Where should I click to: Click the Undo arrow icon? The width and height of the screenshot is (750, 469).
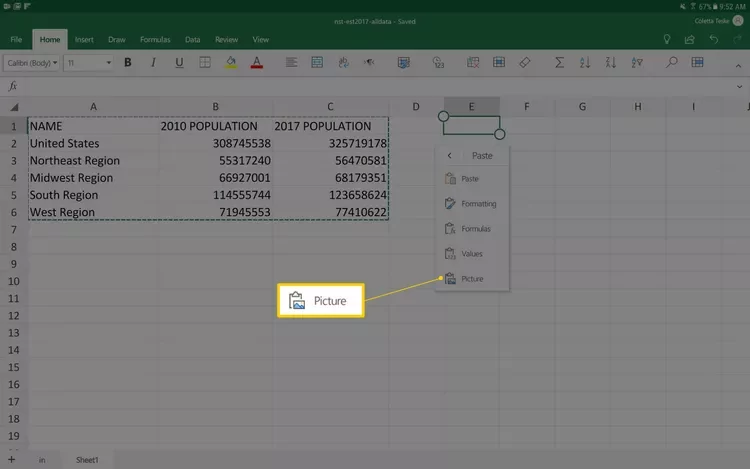pos(713,39)
